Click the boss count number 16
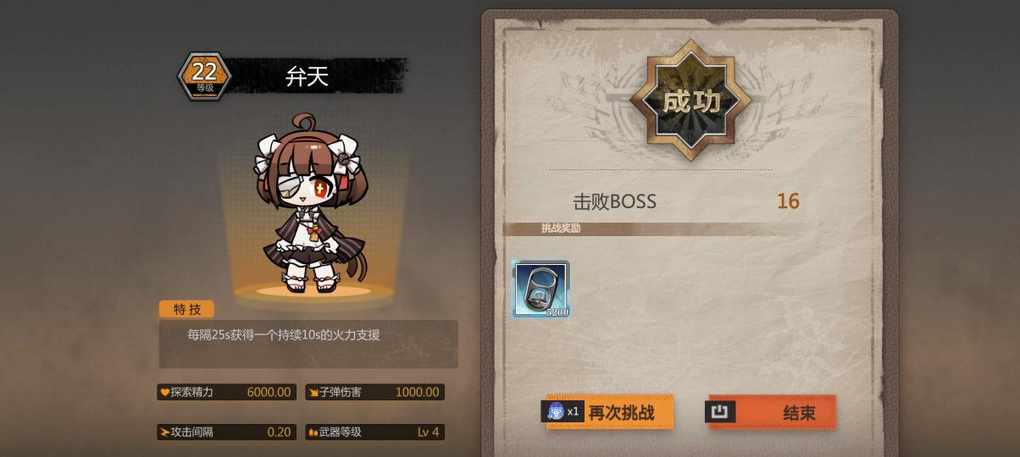 (788, 202)
